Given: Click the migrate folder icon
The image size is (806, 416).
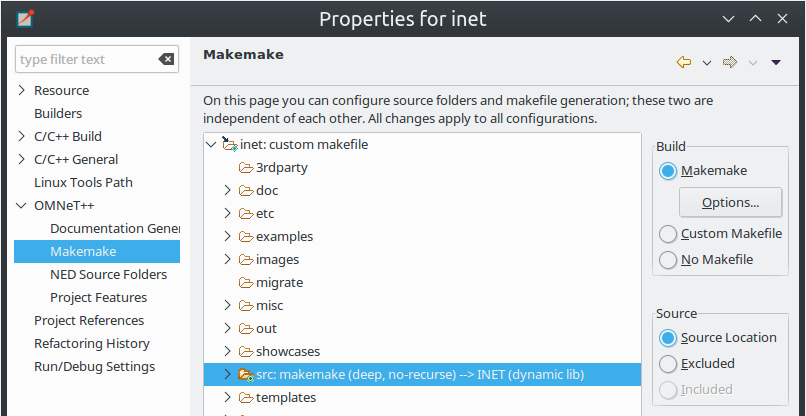Looking at the screenshot, I should pyautogui.click(x=246, y=282).
